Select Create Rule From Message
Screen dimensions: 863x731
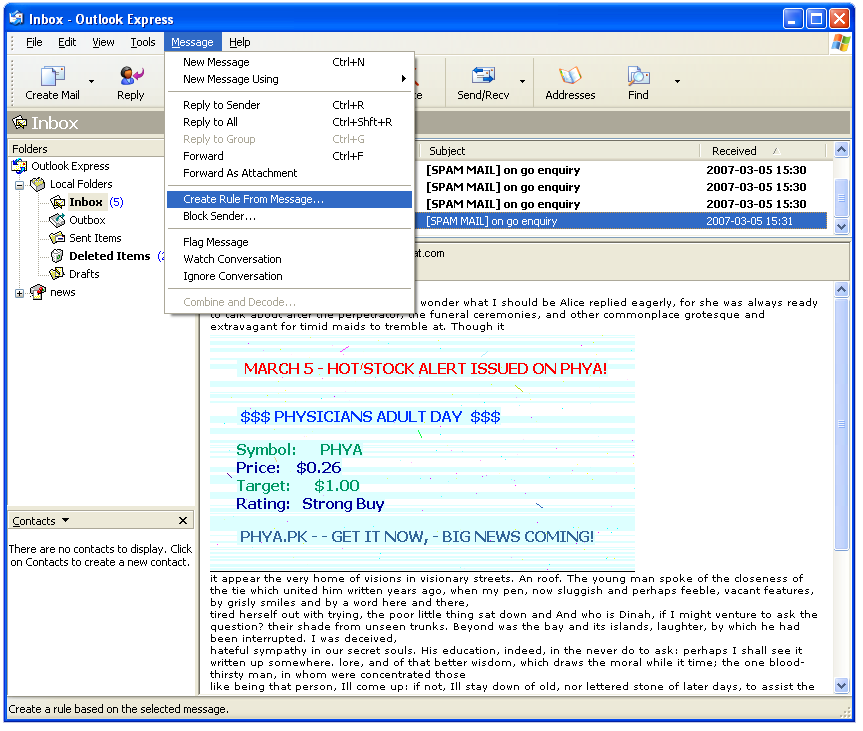pos(290,199)
